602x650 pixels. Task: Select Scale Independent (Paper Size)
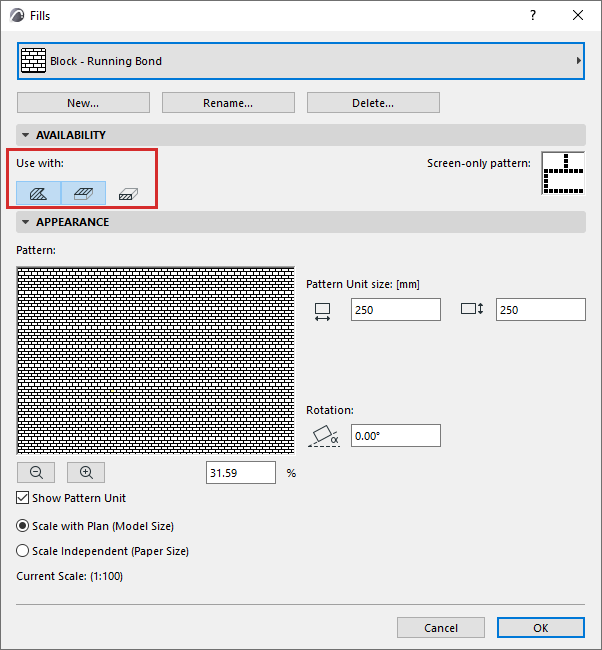click(x=22, y=551)
